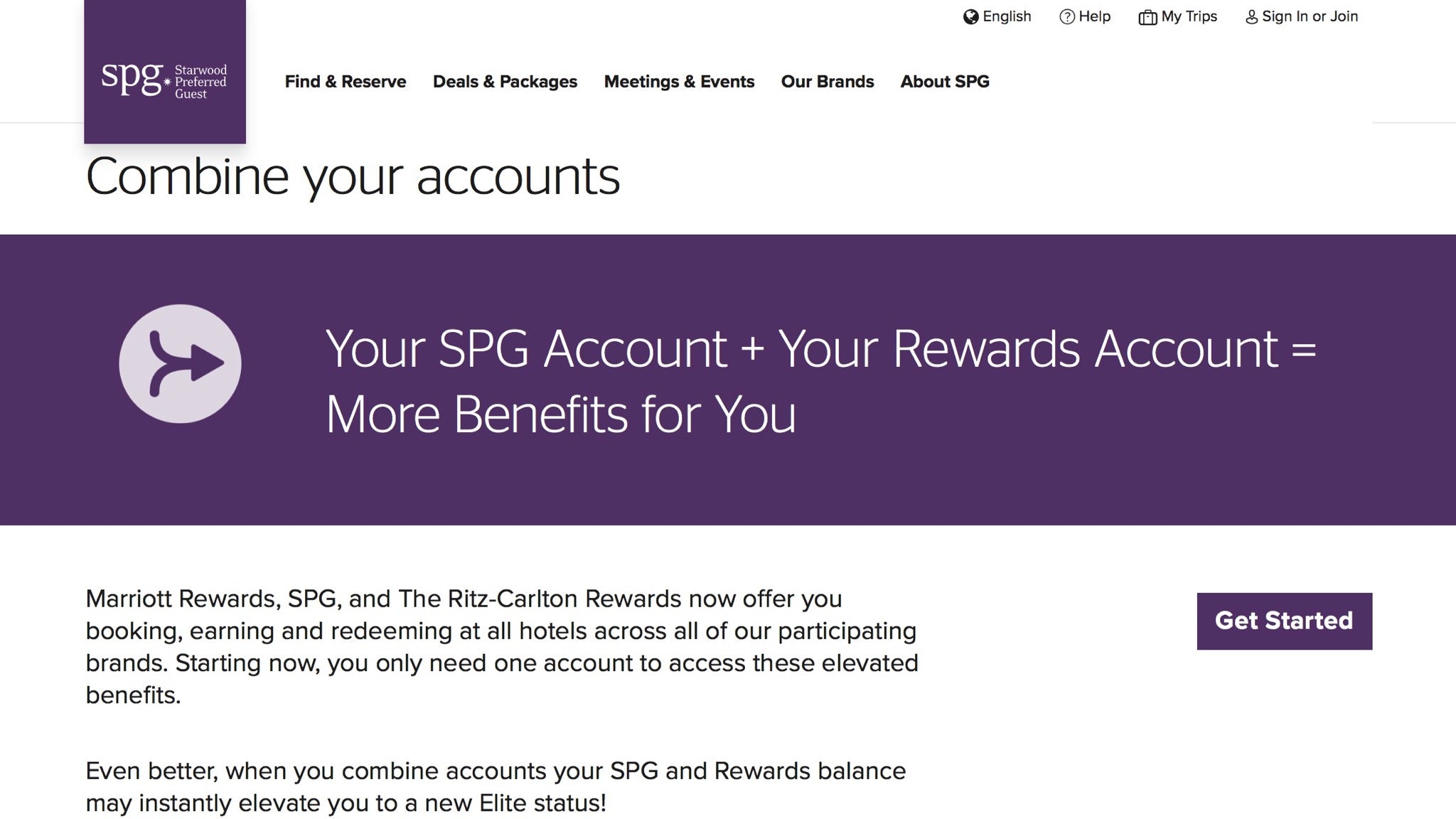This screenshot has height=819, width=1456.
Task: Click the Help link
Action: [x=1094, y=16]
